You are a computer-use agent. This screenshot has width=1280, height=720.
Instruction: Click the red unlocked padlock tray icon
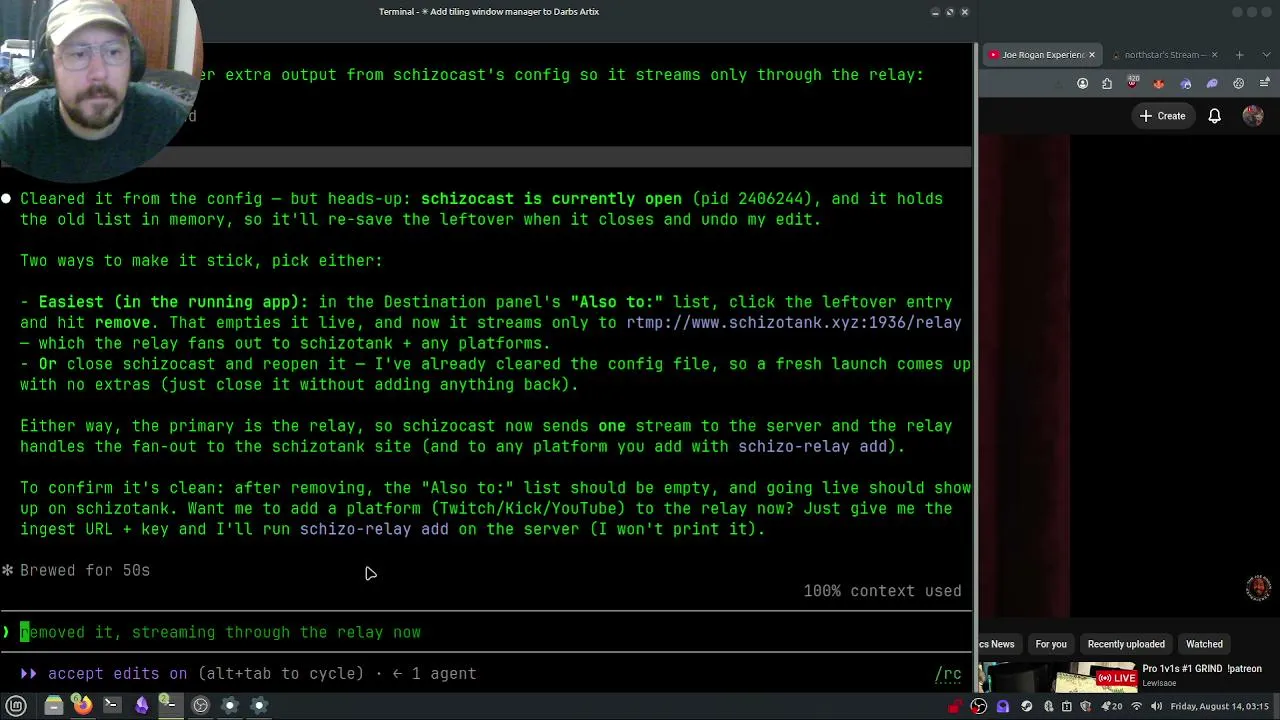[x=955, y=706]
